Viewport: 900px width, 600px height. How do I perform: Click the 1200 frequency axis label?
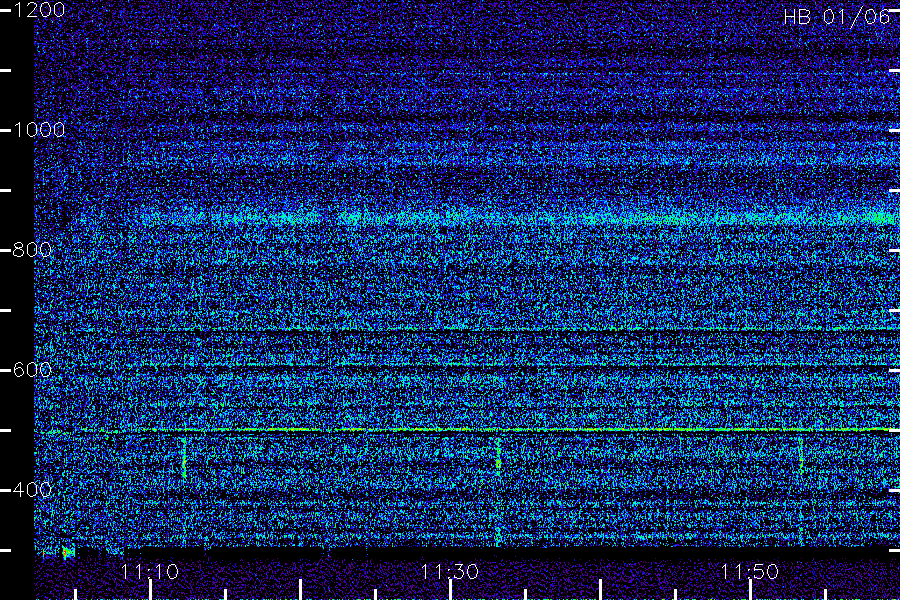click(39, 10)
